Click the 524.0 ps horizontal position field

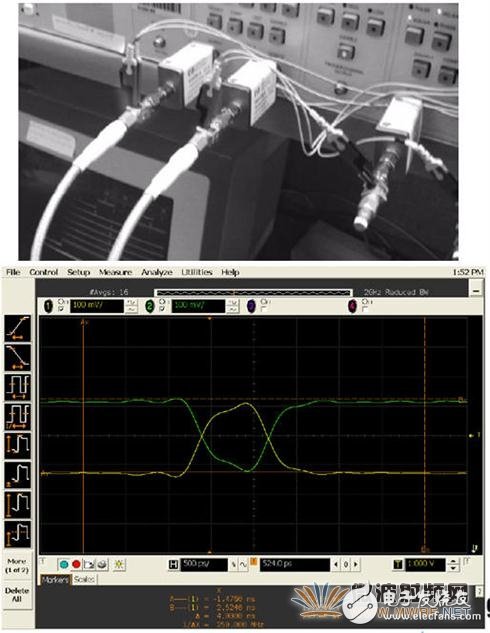click(295, 564)
